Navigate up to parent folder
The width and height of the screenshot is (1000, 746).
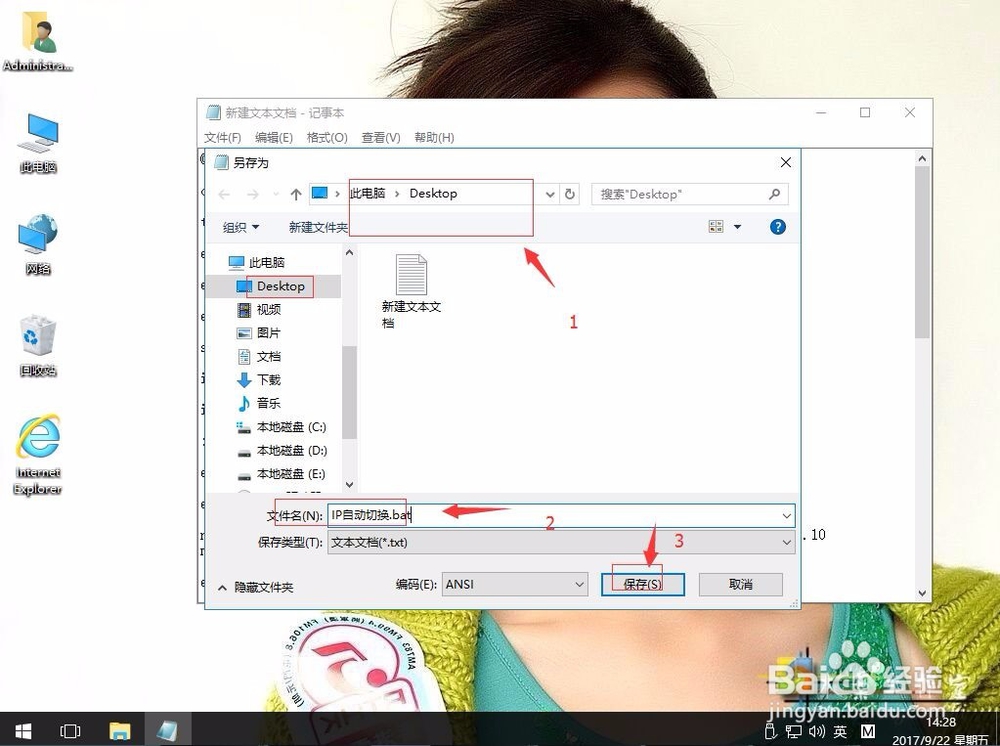(x=295, y=194)
